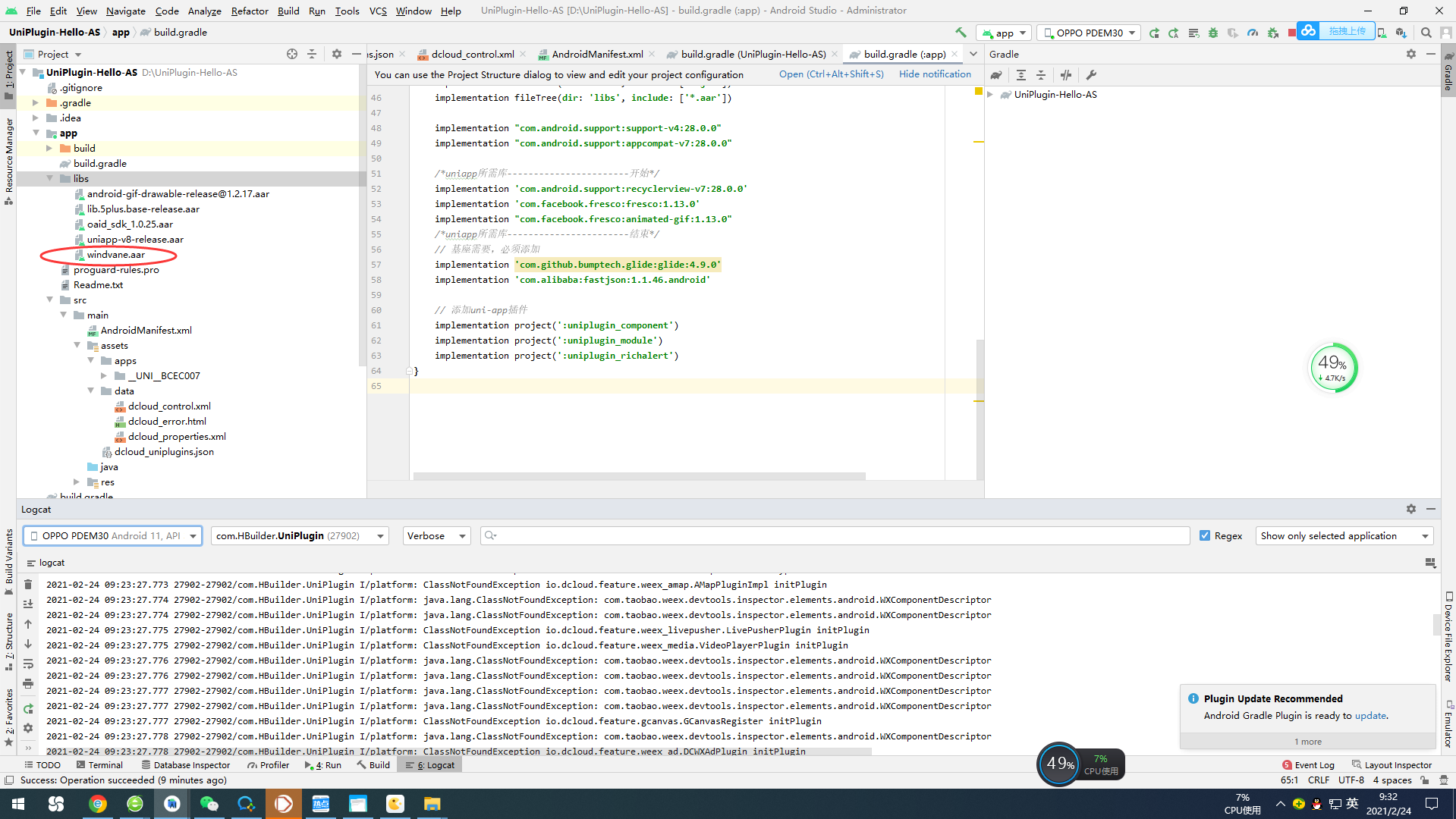This screenshot has width=1456, height=819.
Task: Move to previous logcat stack trace, up arrow
Action: coord(28,624)
